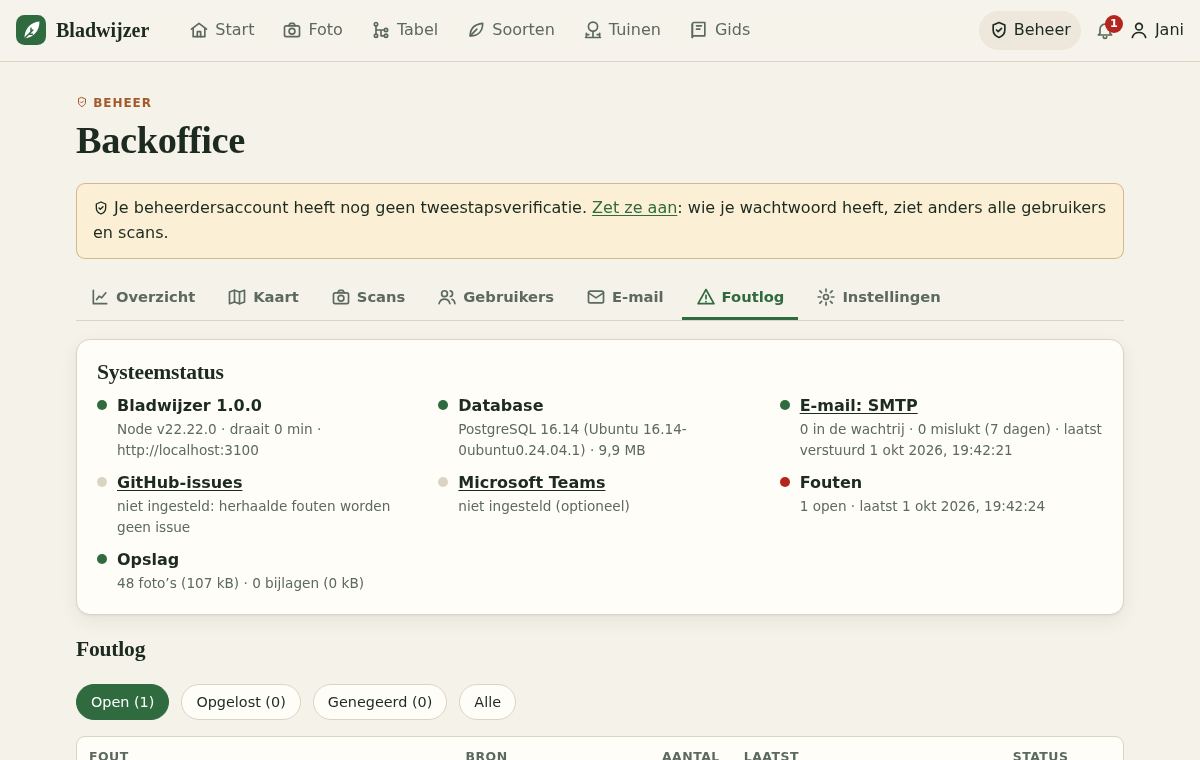The image size is (1200, 760).
Task: Click the 'Systeemstatus' heading
Action: (x=160, y=372)
